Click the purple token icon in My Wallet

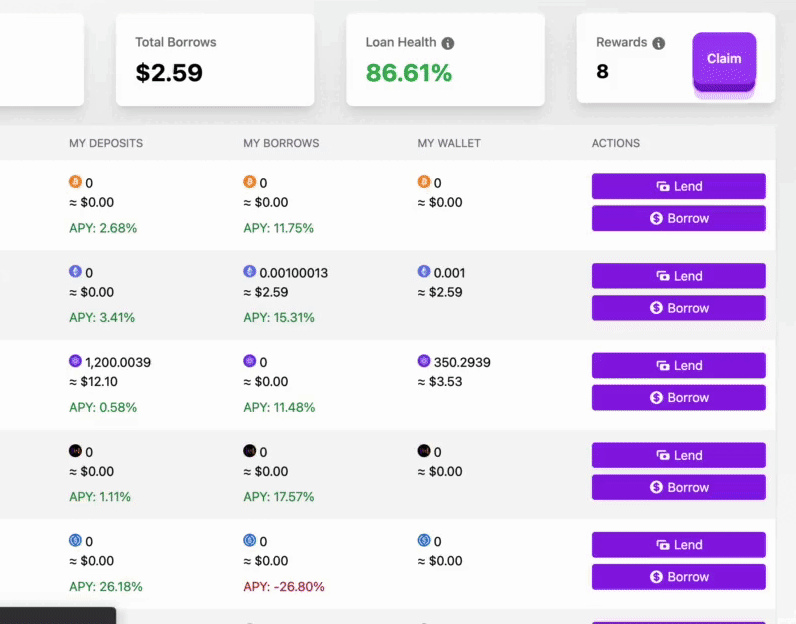424,361
